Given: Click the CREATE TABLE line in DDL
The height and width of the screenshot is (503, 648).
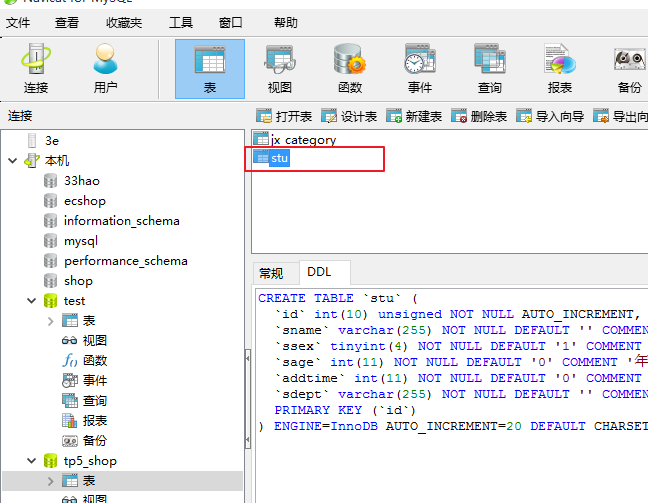Looking at the screenshot, I should point(338,298).
